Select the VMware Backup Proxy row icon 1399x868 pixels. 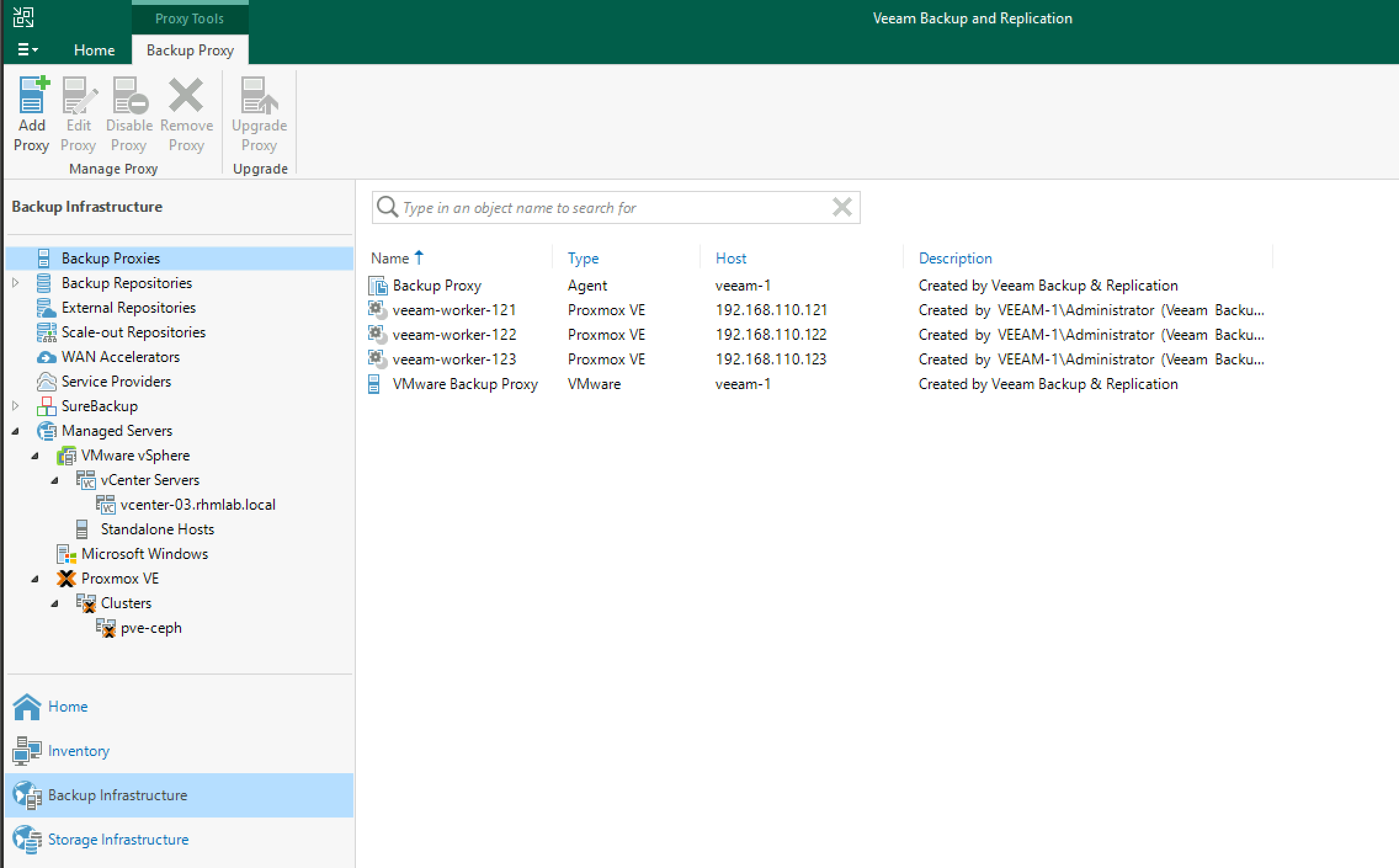click(x=374, y=384)
